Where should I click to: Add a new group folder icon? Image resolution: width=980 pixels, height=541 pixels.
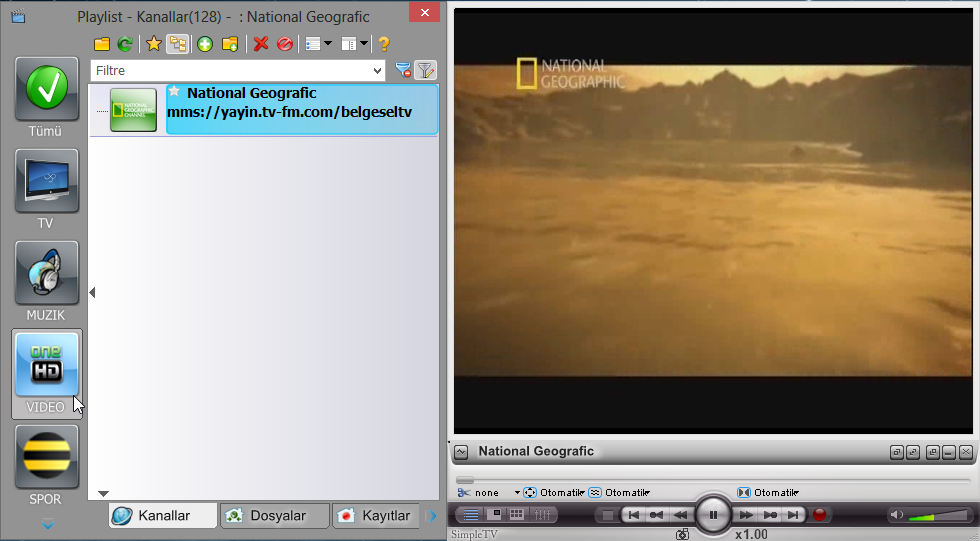229,44
